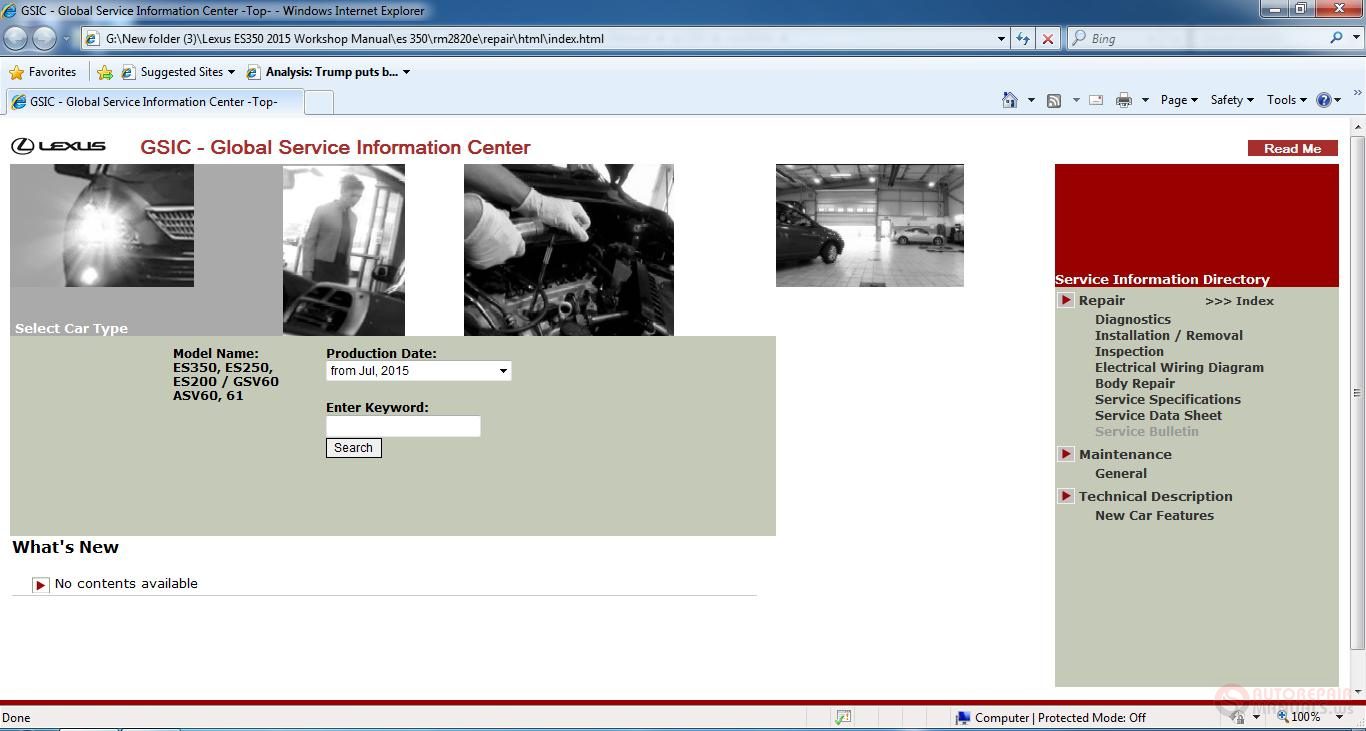This screenshot has width=1366, height=731.
Task: Click the Search button
Action: [x=353, y=448]
